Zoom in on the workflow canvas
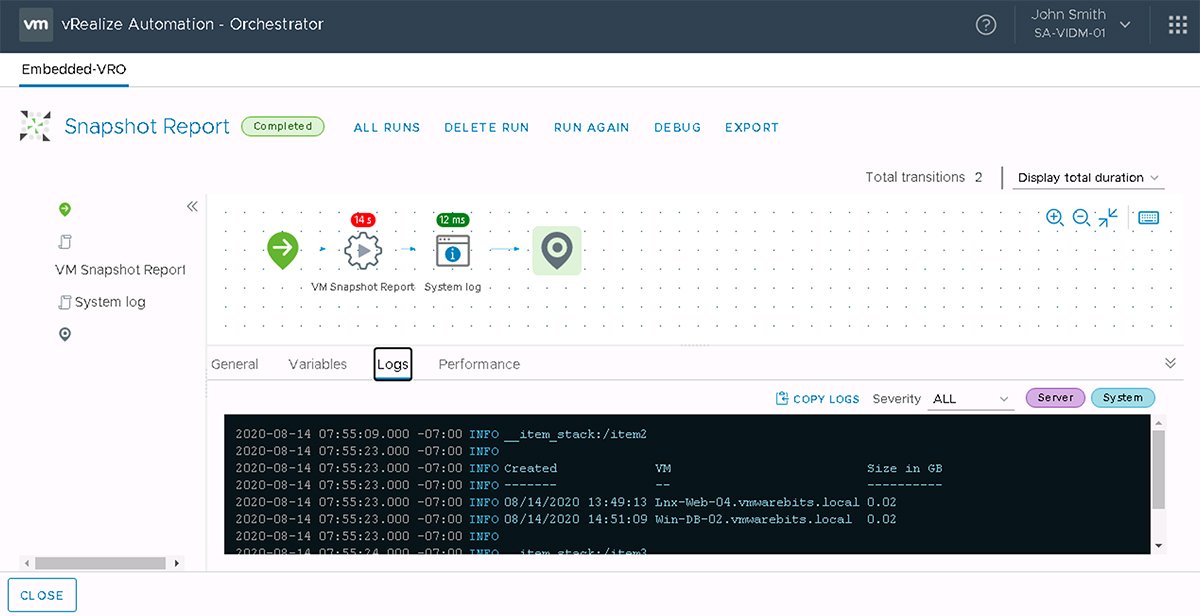 pos(1054,217)
